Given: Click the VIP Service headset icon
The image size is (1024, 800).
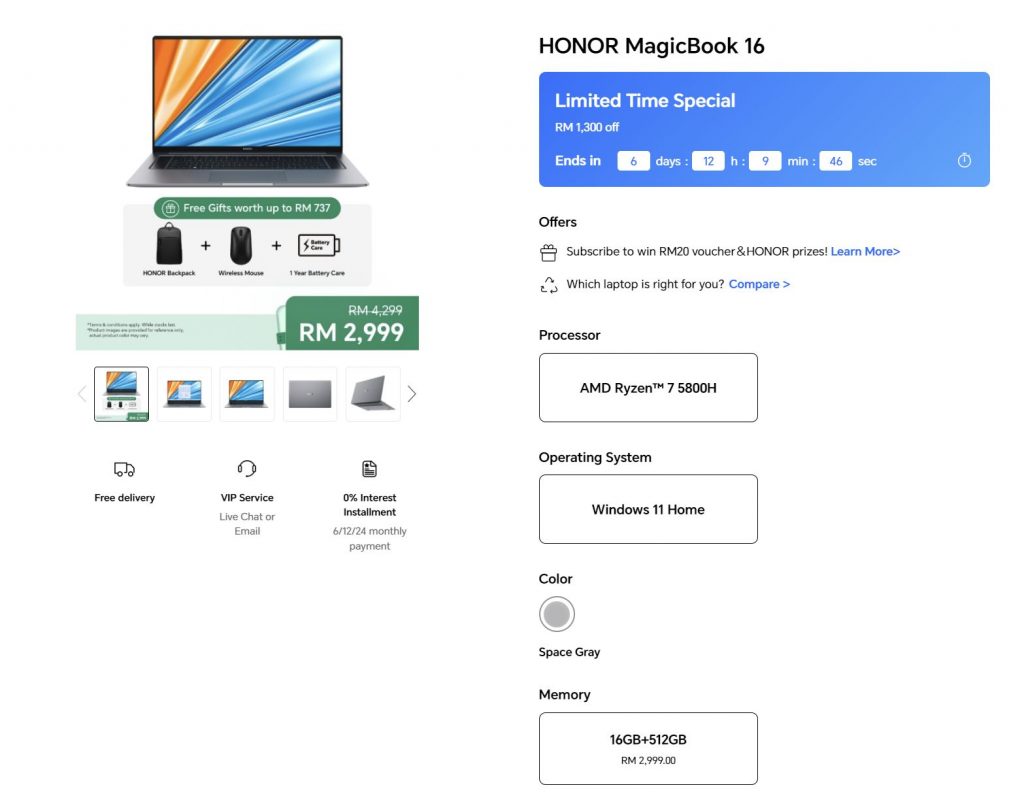Looking at the screenshot, I should click(247, 468).
